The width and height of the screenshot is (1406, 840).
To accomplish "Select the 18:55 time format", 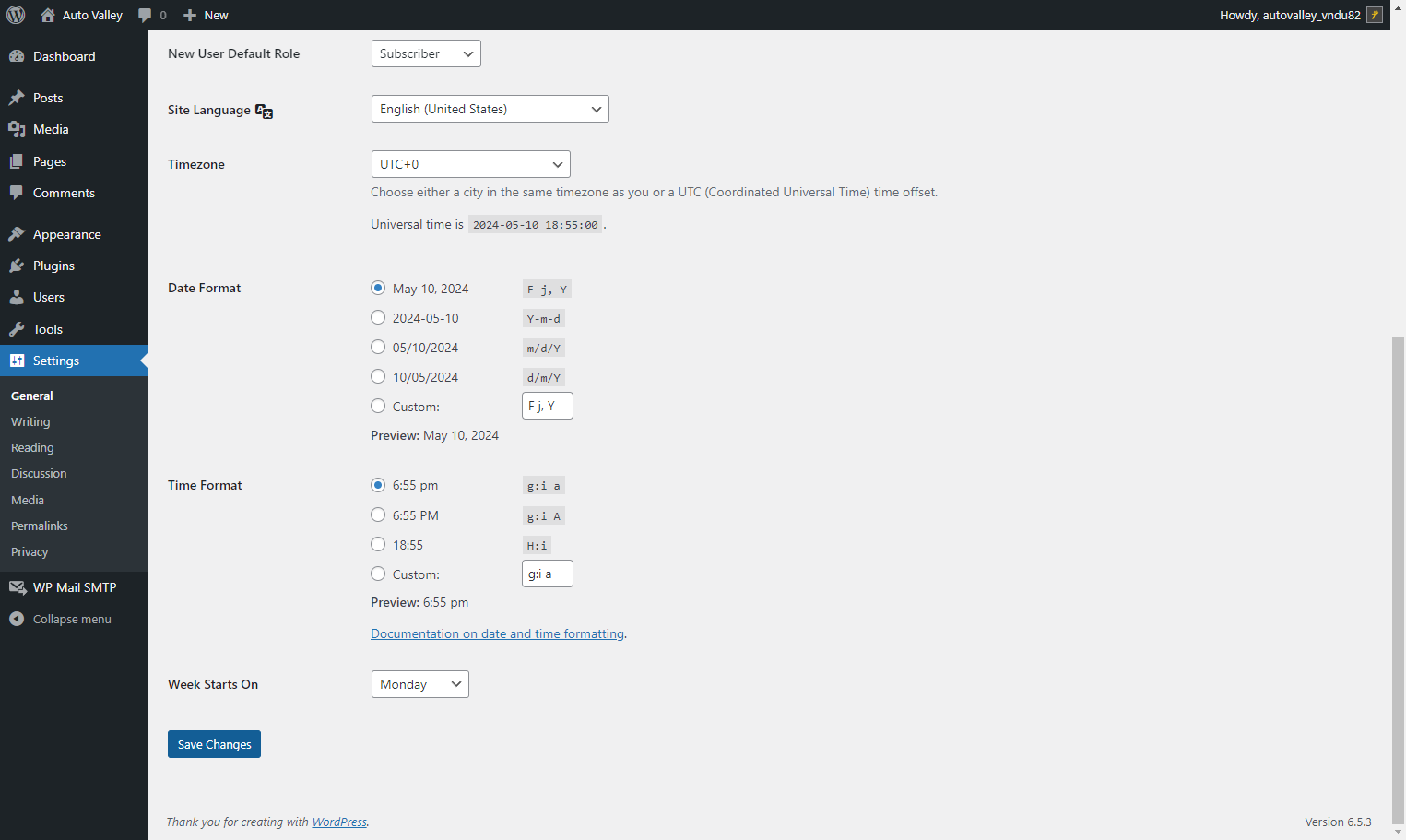I will point(378,545).
